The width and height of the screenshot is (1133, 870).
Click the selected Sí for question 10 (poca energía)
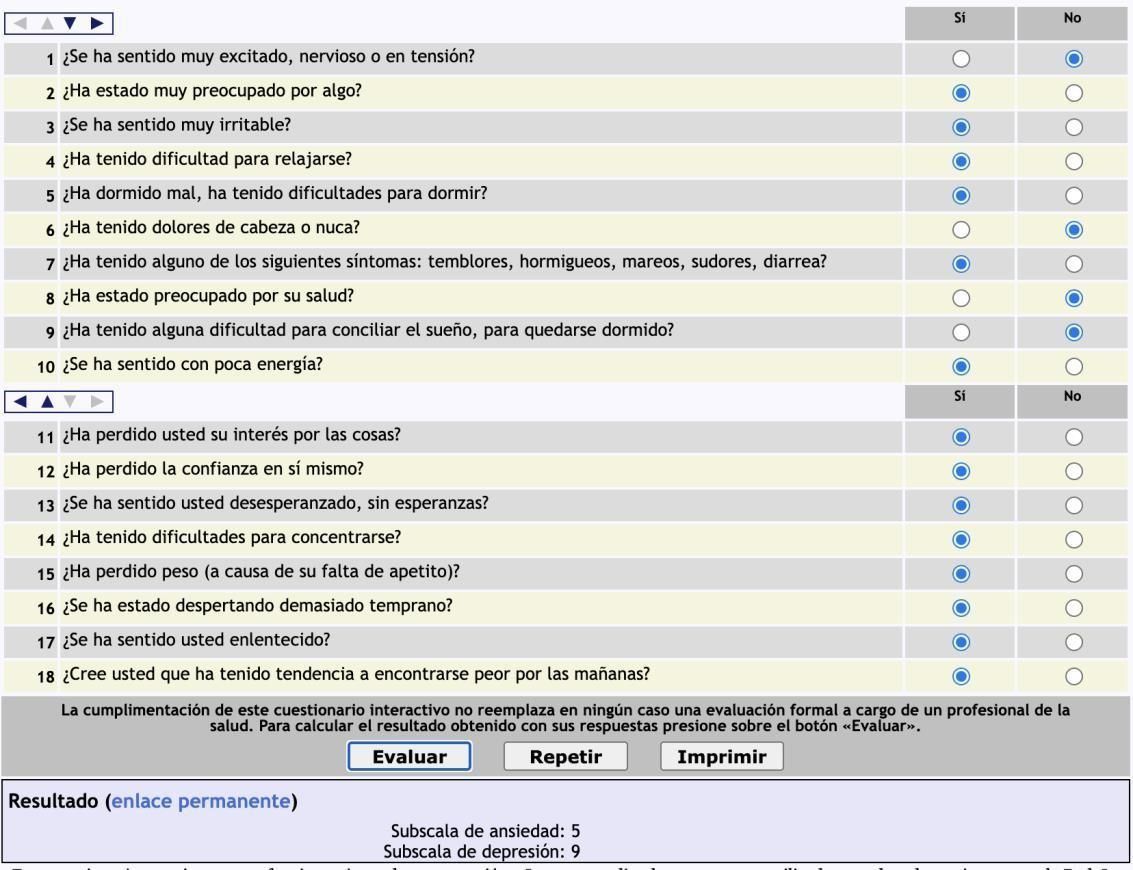point(960,366)
